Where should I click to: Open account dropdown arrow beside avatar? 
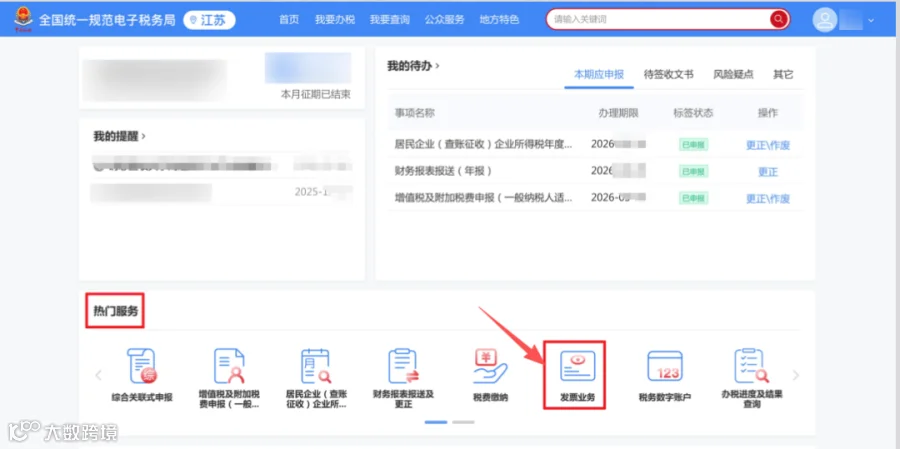tap(871, 20)
